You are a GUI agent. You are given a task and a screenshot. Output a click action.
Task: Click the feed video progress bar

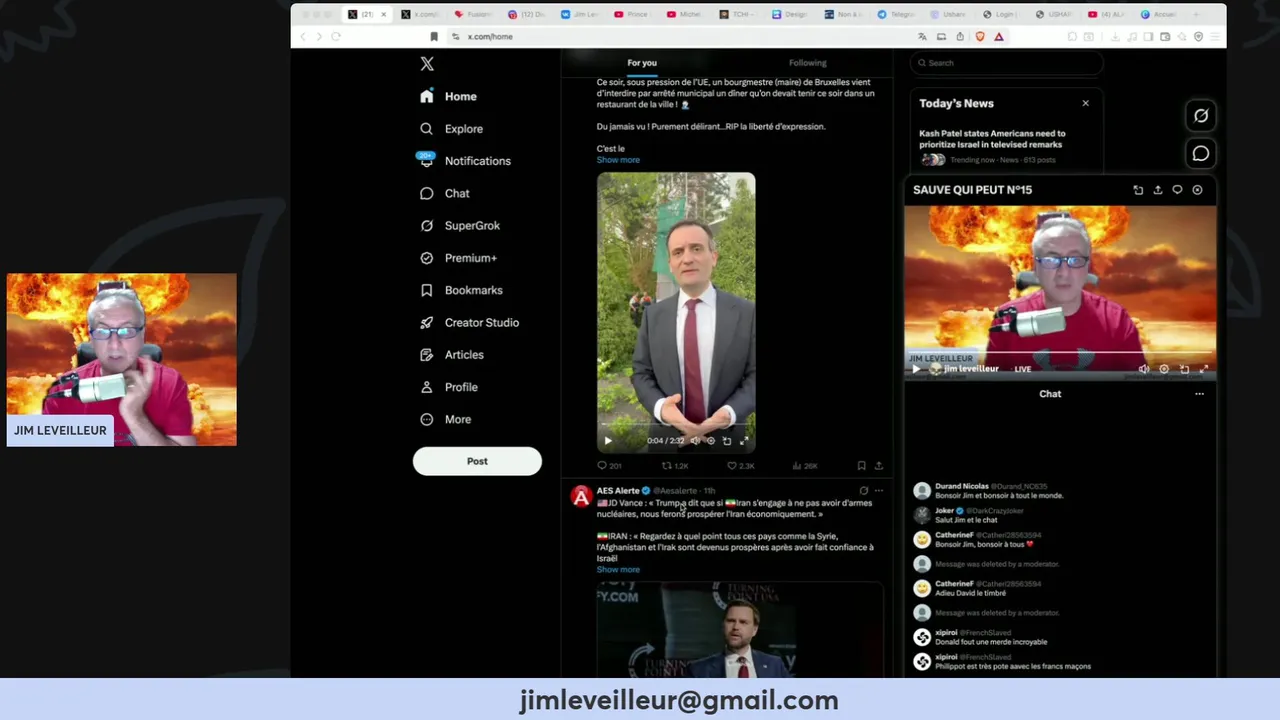[x=676, y=426]
